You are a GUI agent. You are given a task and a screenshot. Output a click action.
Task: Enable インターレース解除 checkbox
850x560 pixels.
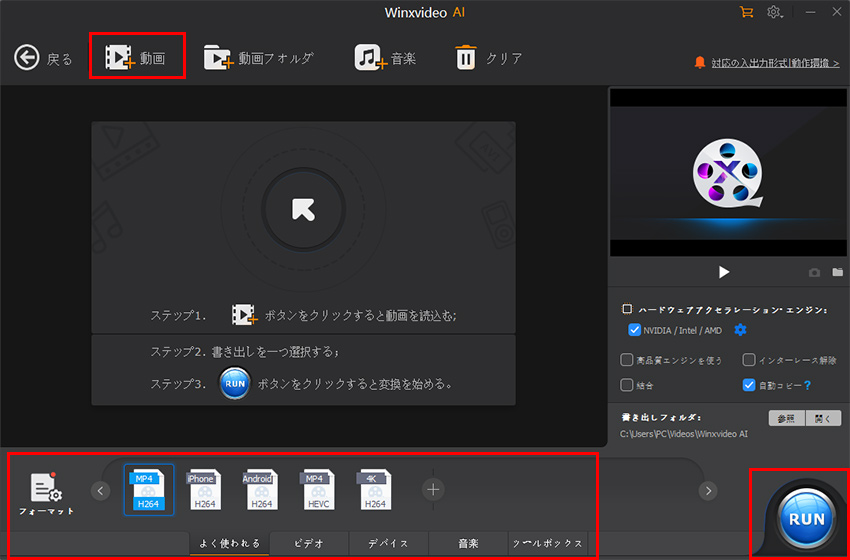(749, 359)
